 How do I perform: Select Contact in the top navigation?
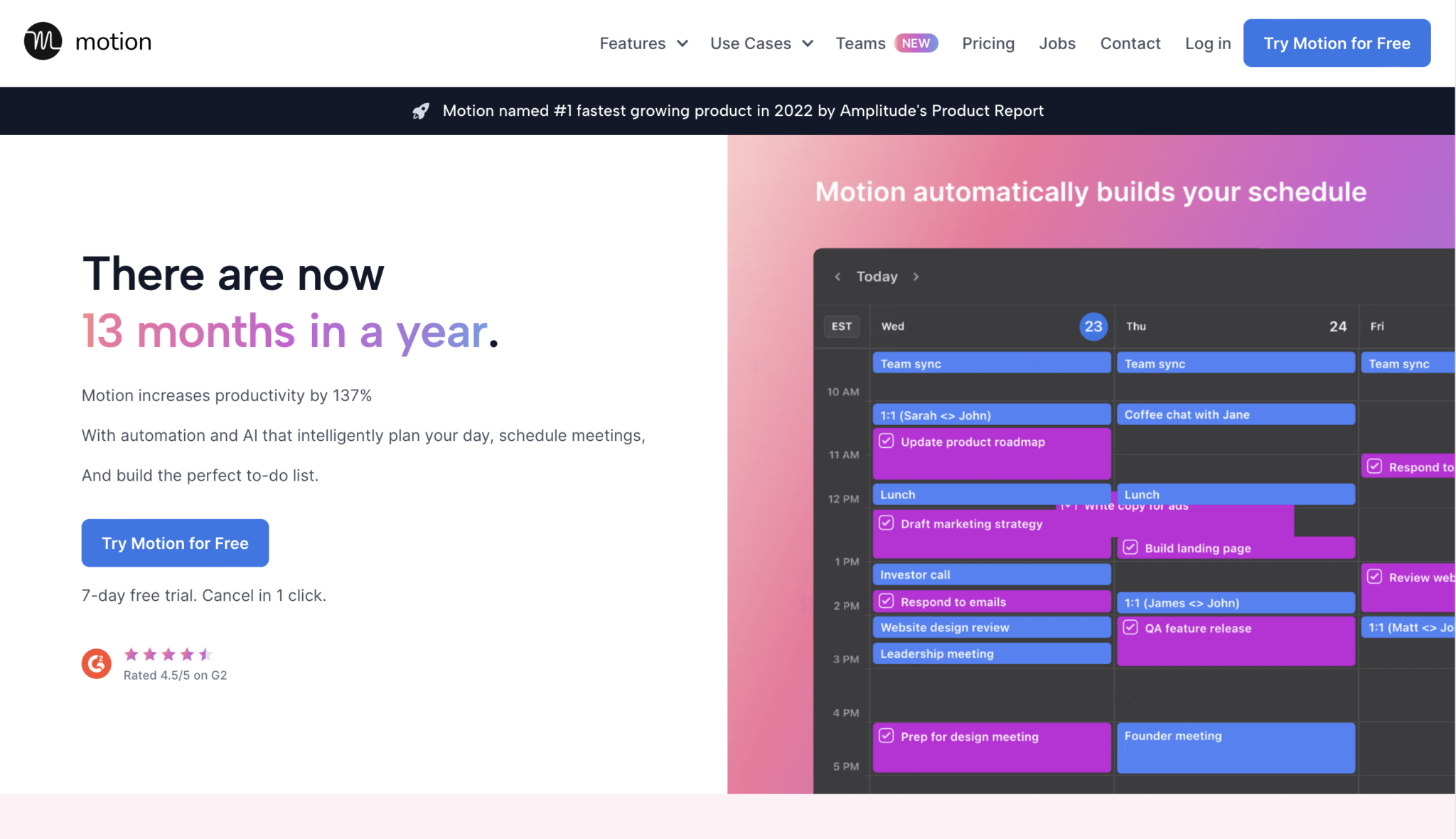[x=1130, y=43]
